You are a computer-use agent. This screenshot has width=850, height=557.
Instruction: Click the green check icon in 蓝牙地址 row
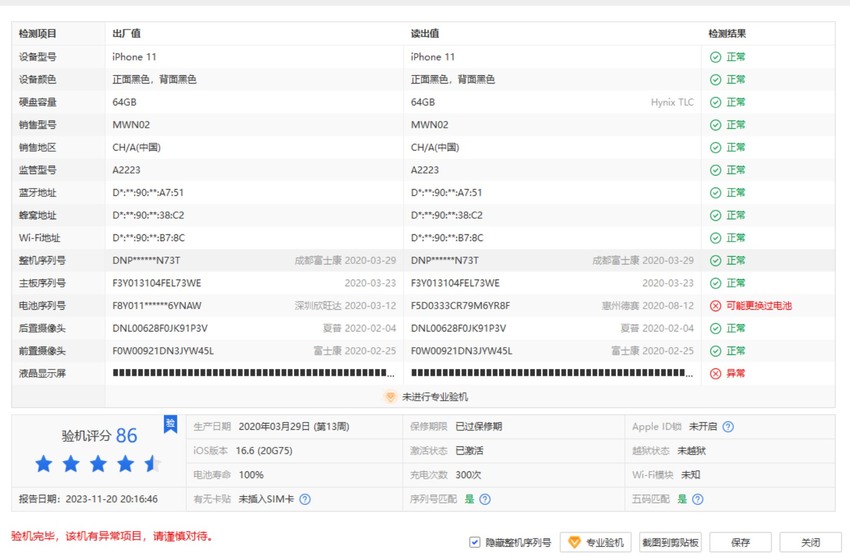pyautogui.click(x=716, y=193)
